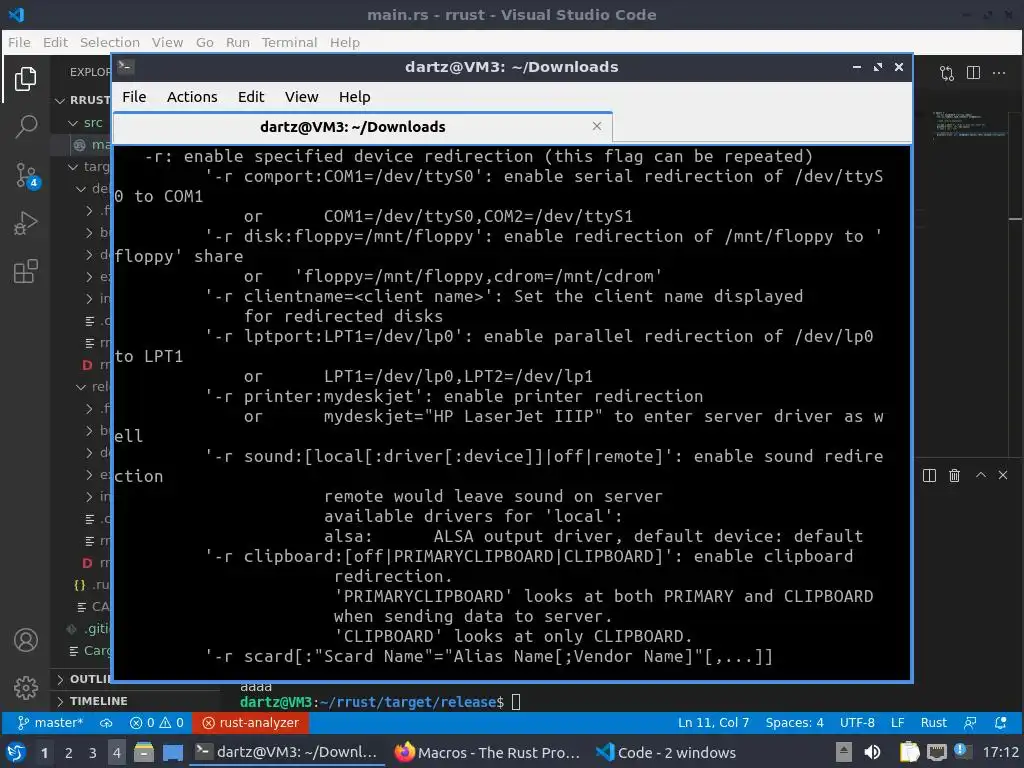Go to line via Ln 11, Col 7
This screenshot has height=768, width=1024.
[713, 722]
